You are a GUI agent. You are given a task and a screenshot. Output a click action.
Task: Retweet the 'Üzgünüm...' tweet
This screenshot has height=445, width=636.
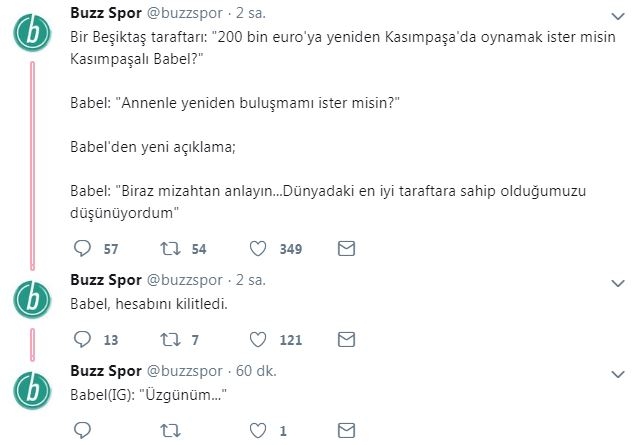(168, 431)
